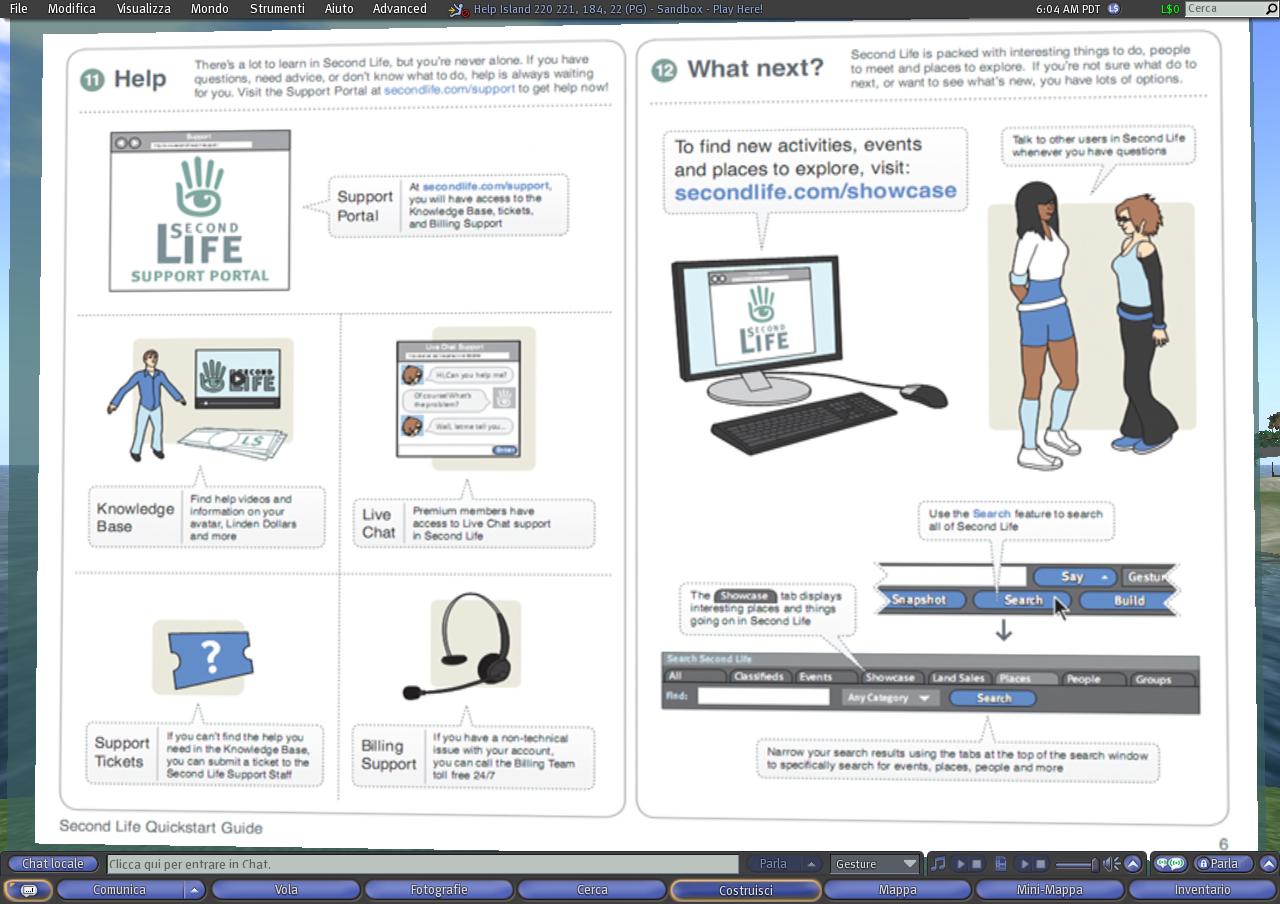Stop the parcel media
1280x904 pixels.
(x=1041, y=864)
